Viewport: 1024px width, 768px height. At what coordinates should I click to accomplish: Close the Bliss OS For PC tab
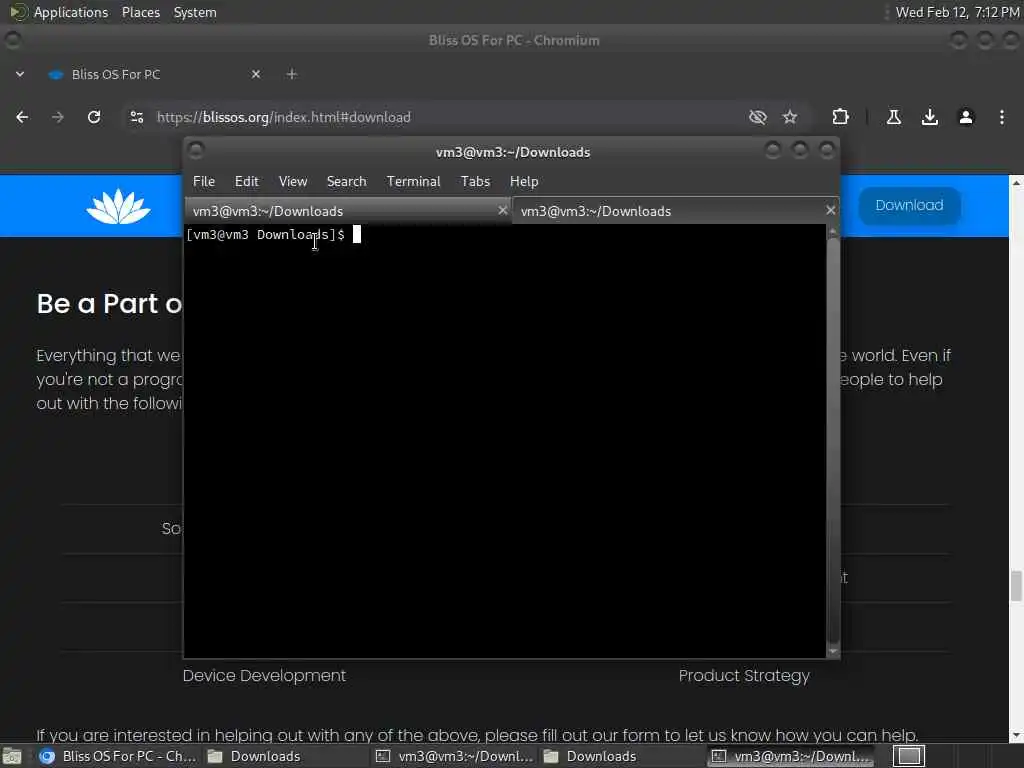pyautogui.click(x=256, y=74)
